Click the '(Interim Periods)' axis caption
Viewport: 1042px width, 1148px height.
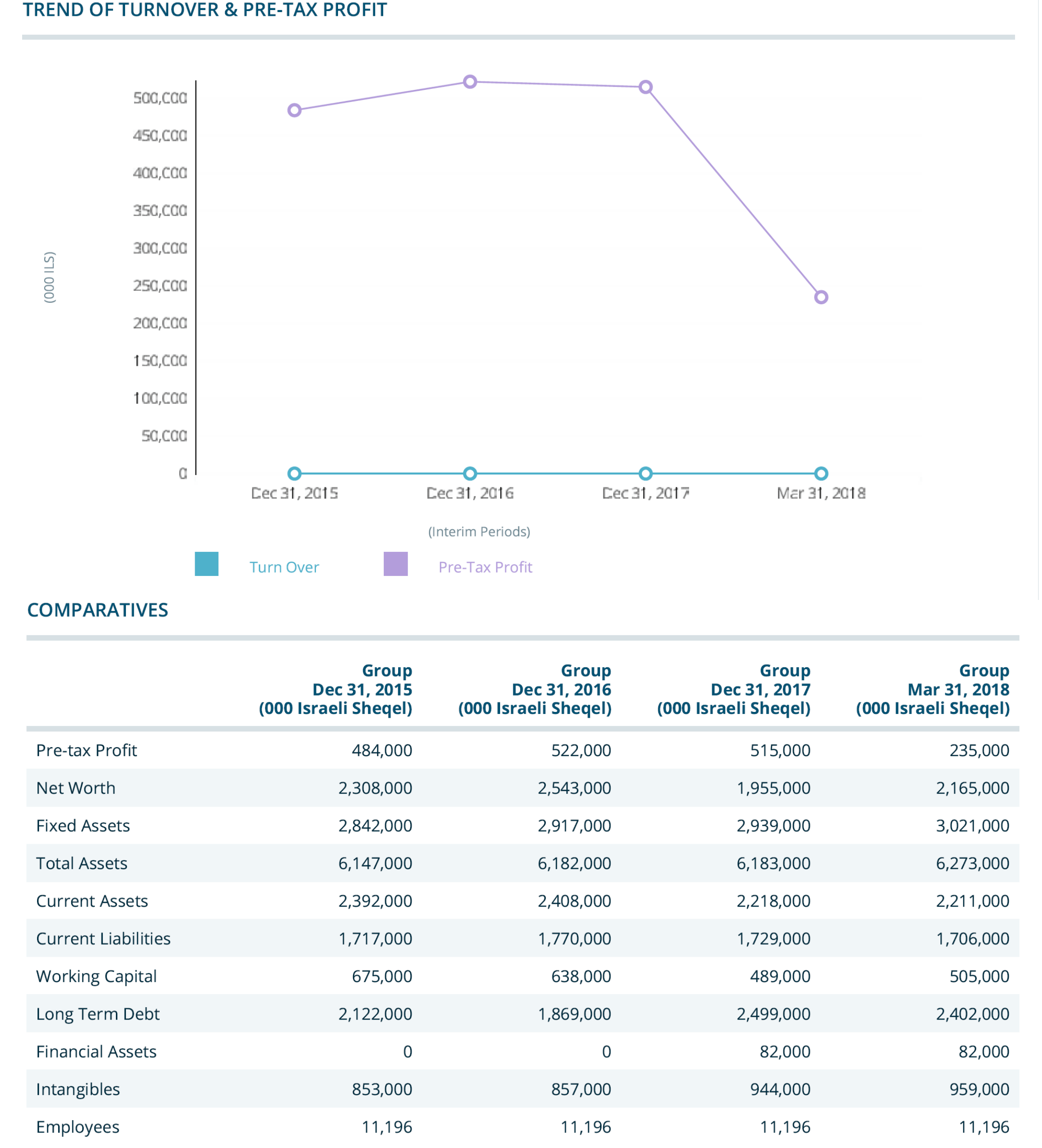(479, 533)
